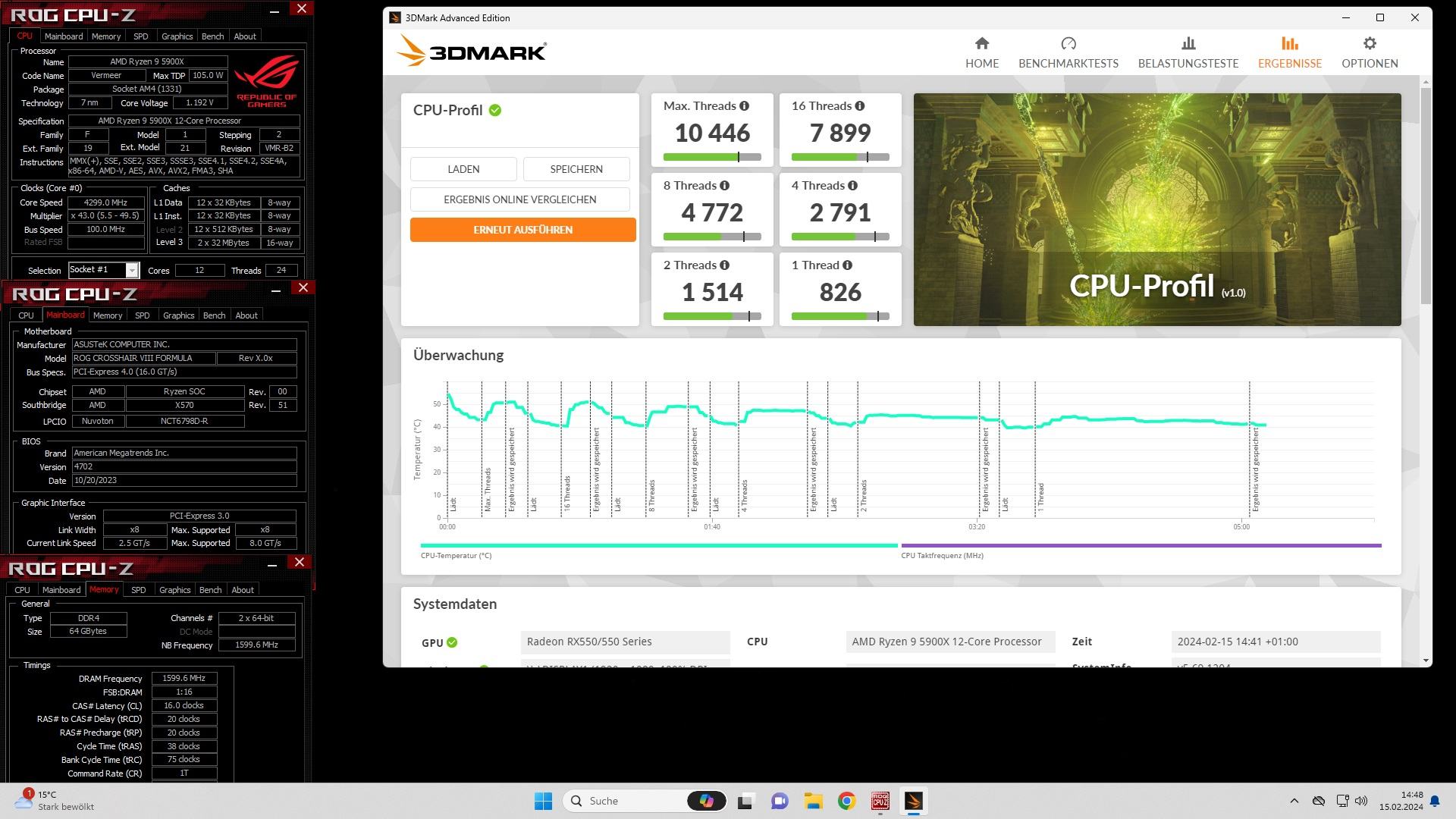
Task: Click ERGEBNIS ONLINE VERGLEICHEN button
Action: click(x=520, y=199)
